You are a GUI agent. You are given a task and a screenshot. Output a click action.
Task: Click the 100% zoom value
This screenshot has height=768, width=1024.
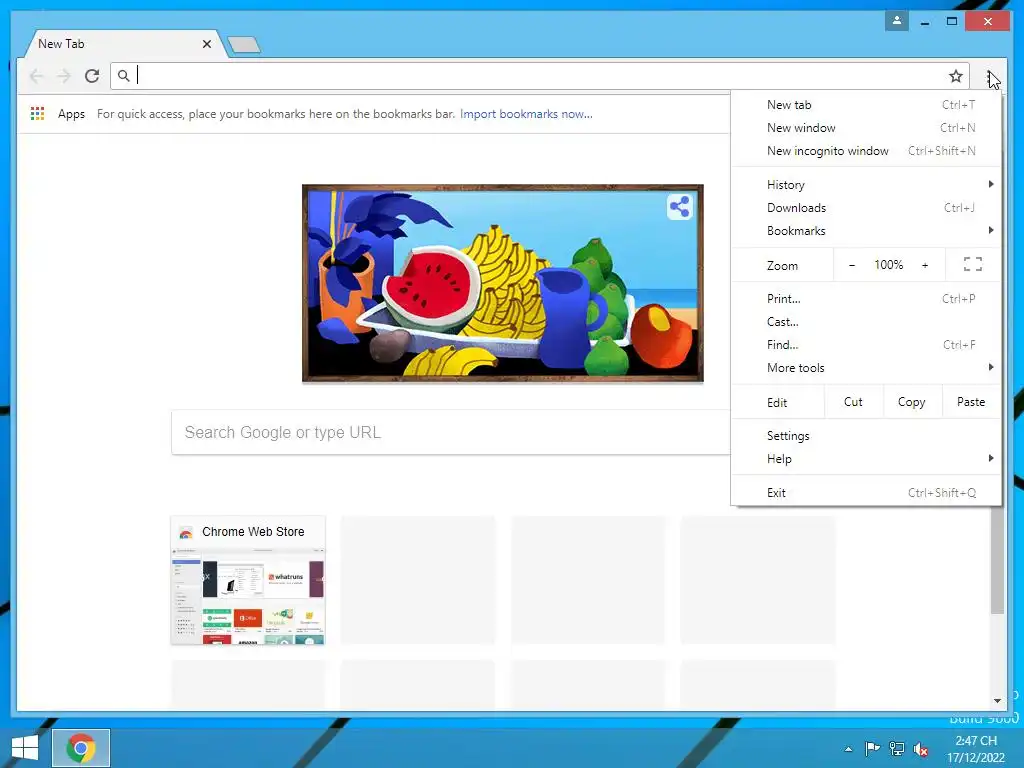888,264
